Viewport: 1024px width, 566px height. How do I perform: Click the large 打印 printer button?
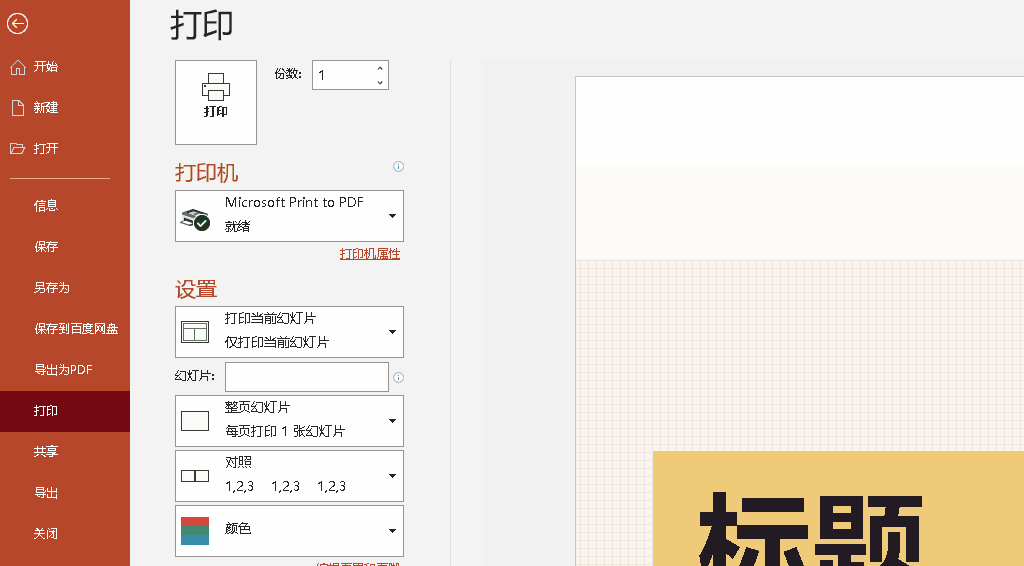click(x=216, y=102)
